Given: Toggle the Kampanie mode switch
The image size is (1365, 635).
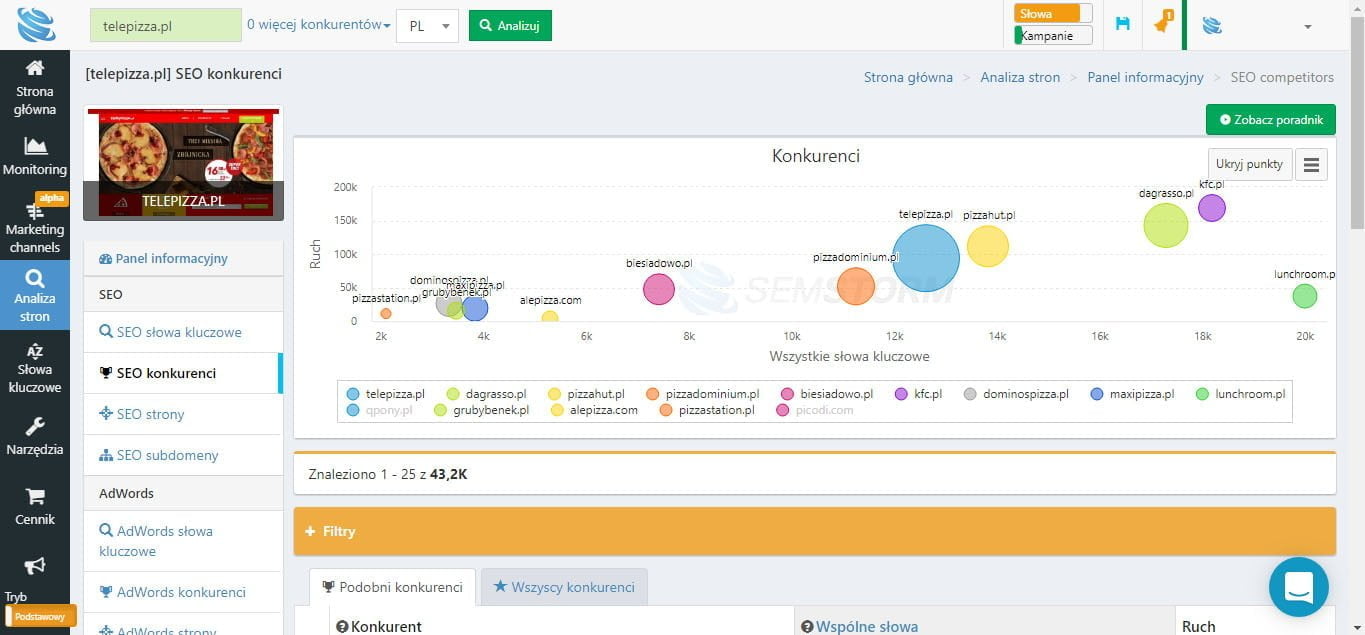Looking at the screenshot, I should 1052,36.
